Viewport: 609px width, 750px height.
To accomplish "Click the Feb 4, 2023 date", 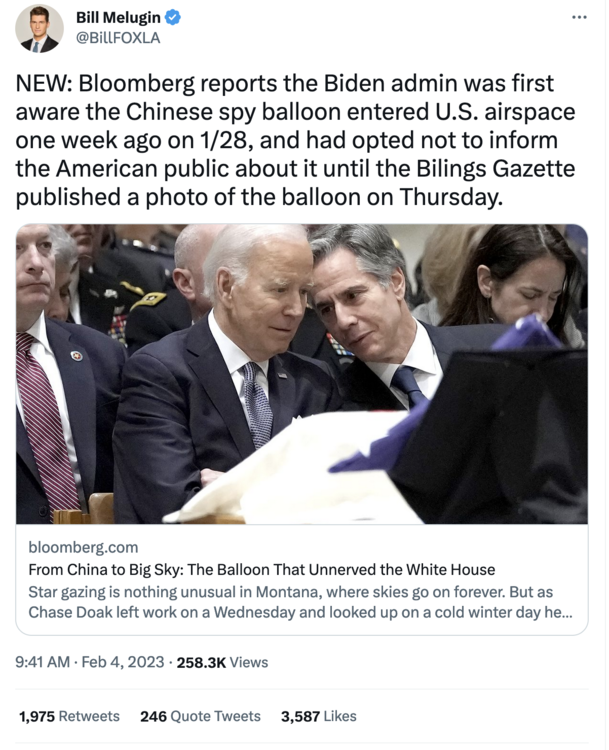I will (x=123, y=662).
